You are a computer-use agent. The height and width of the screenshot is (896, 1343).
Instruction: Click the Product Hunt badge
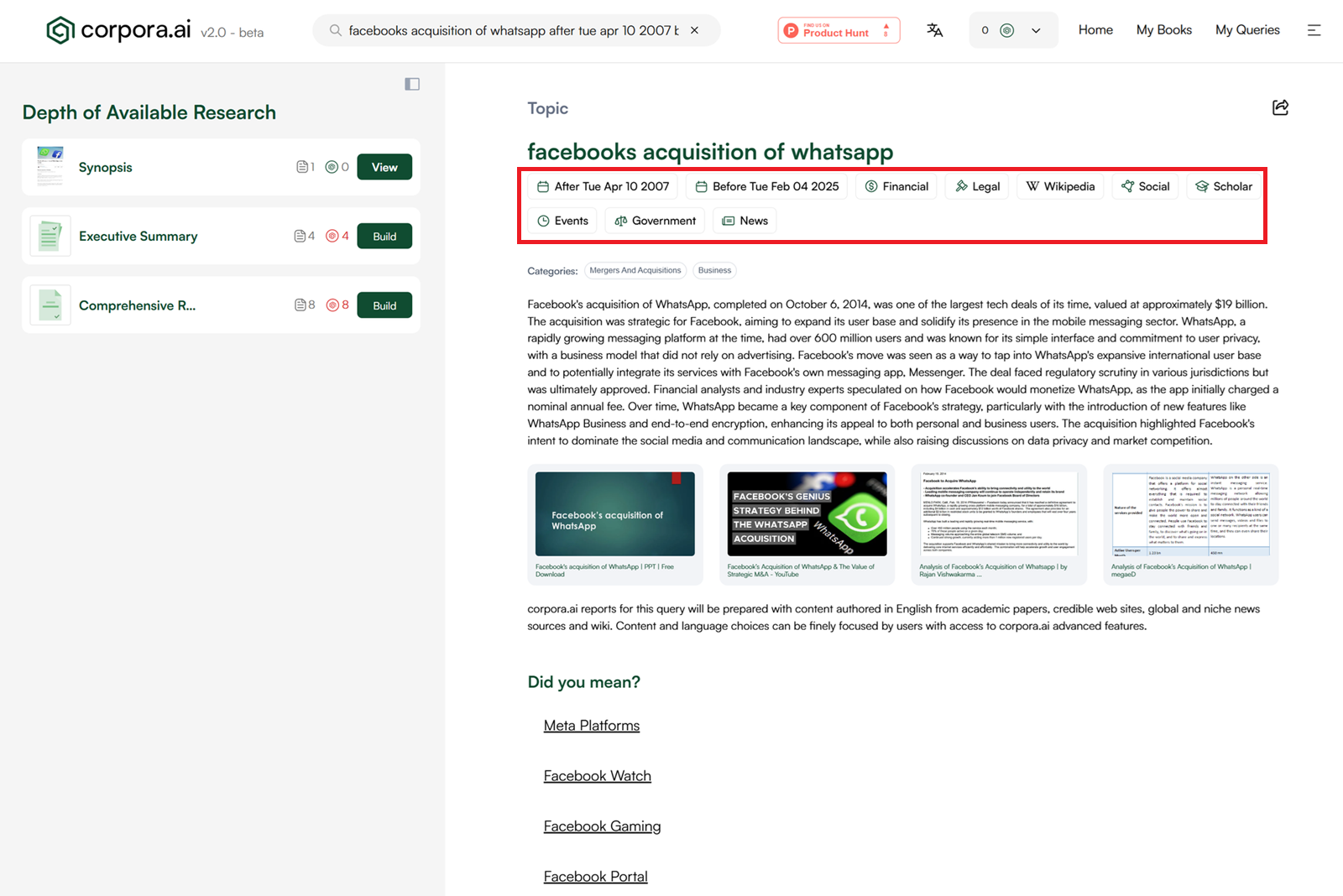pyautogui.click(x=838, y=30)
